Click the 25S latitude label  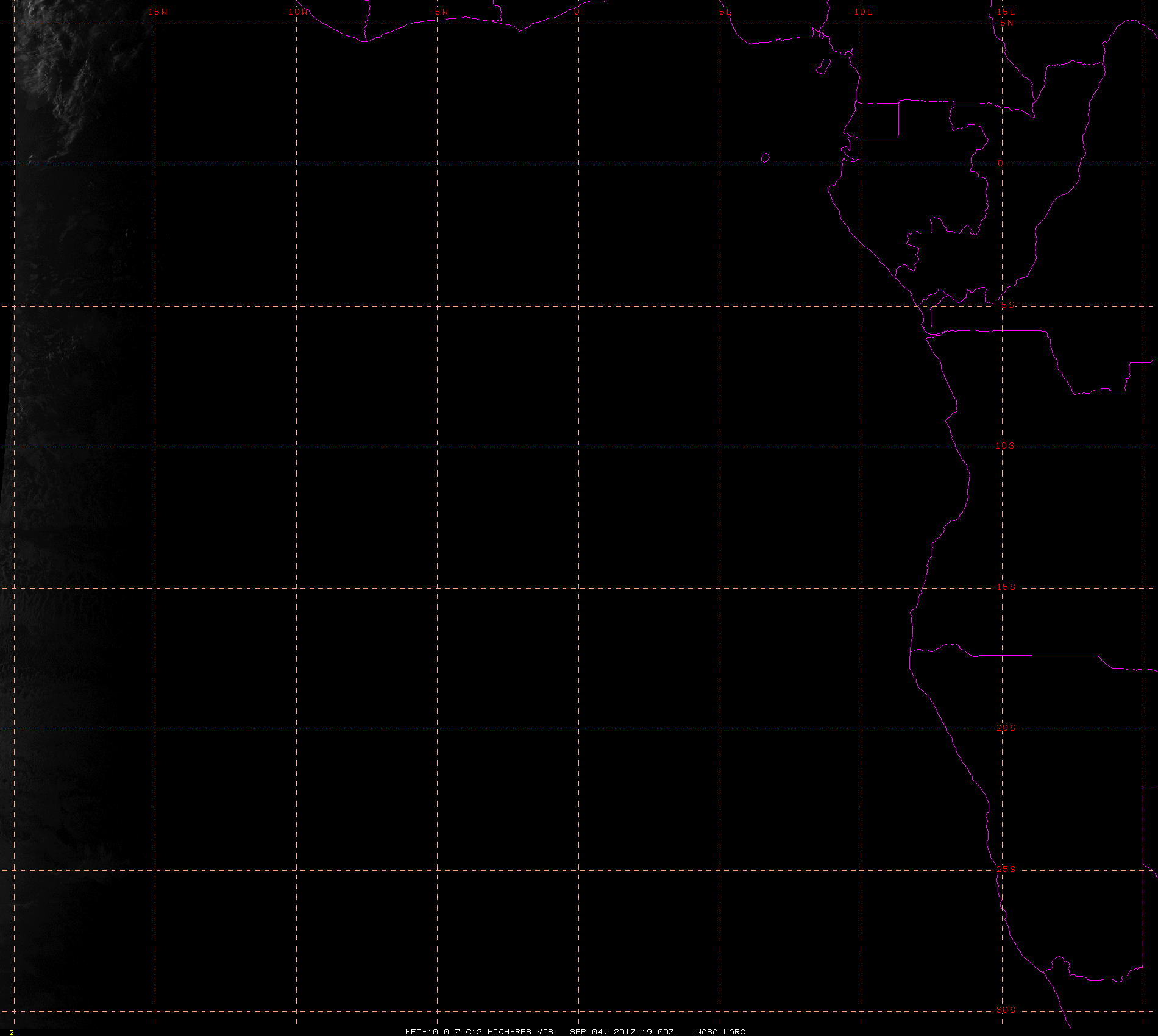pyautogui.click(x=1006, y=869)
